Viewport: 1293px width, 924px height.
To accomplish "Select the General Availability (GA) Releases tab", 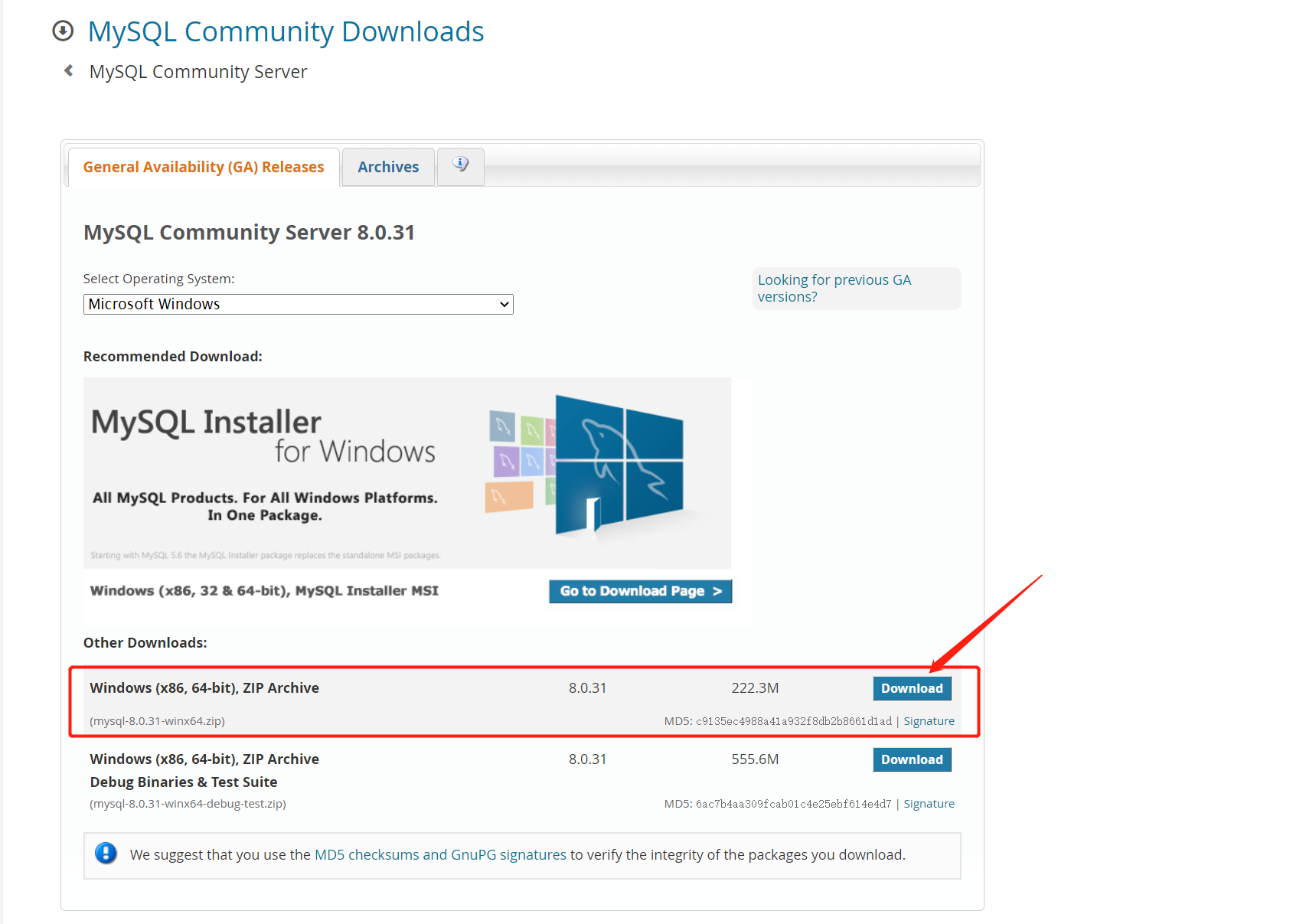I will coord(204,167).
